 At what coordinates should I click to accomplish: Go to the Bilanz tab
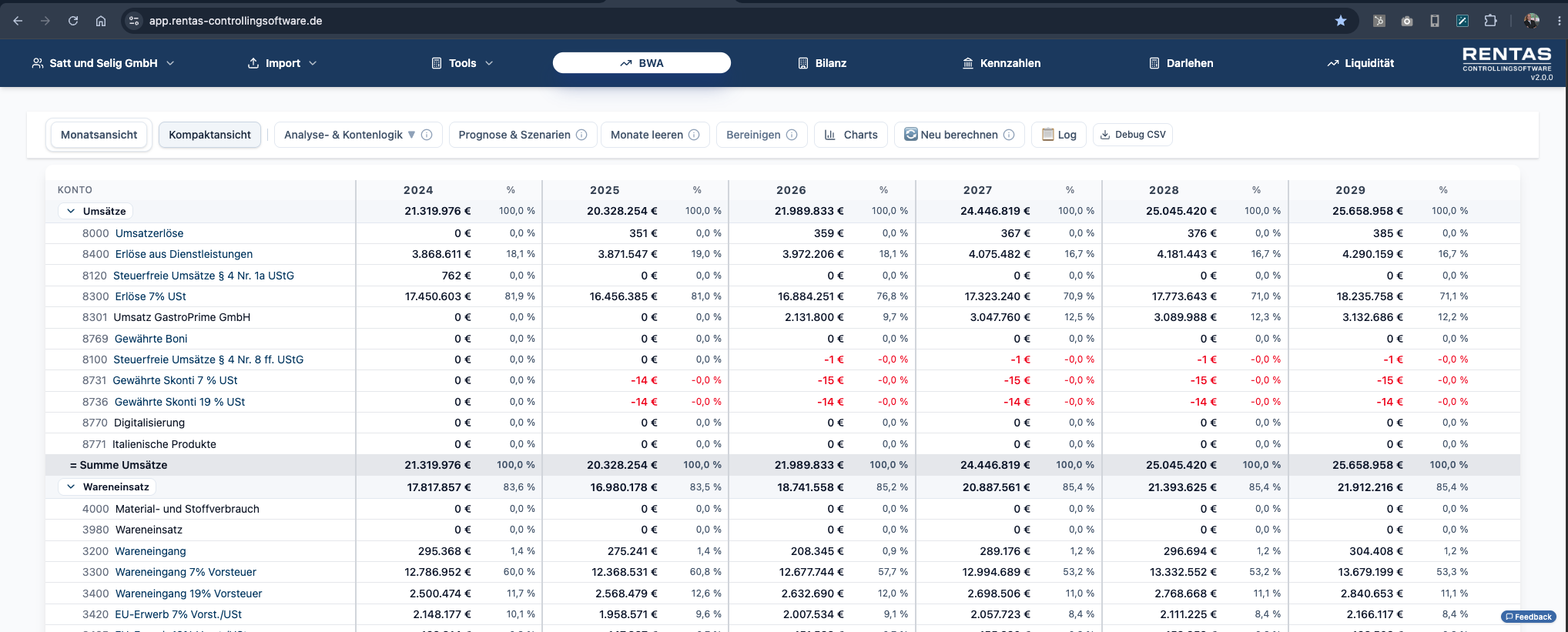click(822, 63)
